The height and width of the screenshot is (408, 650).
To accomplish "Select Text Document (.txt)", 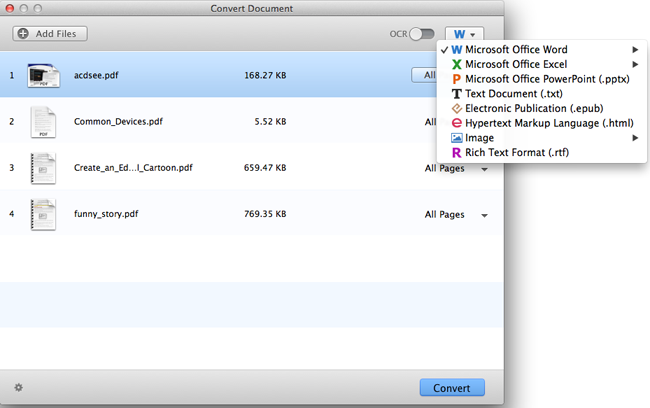I will (x=541, y=94).
